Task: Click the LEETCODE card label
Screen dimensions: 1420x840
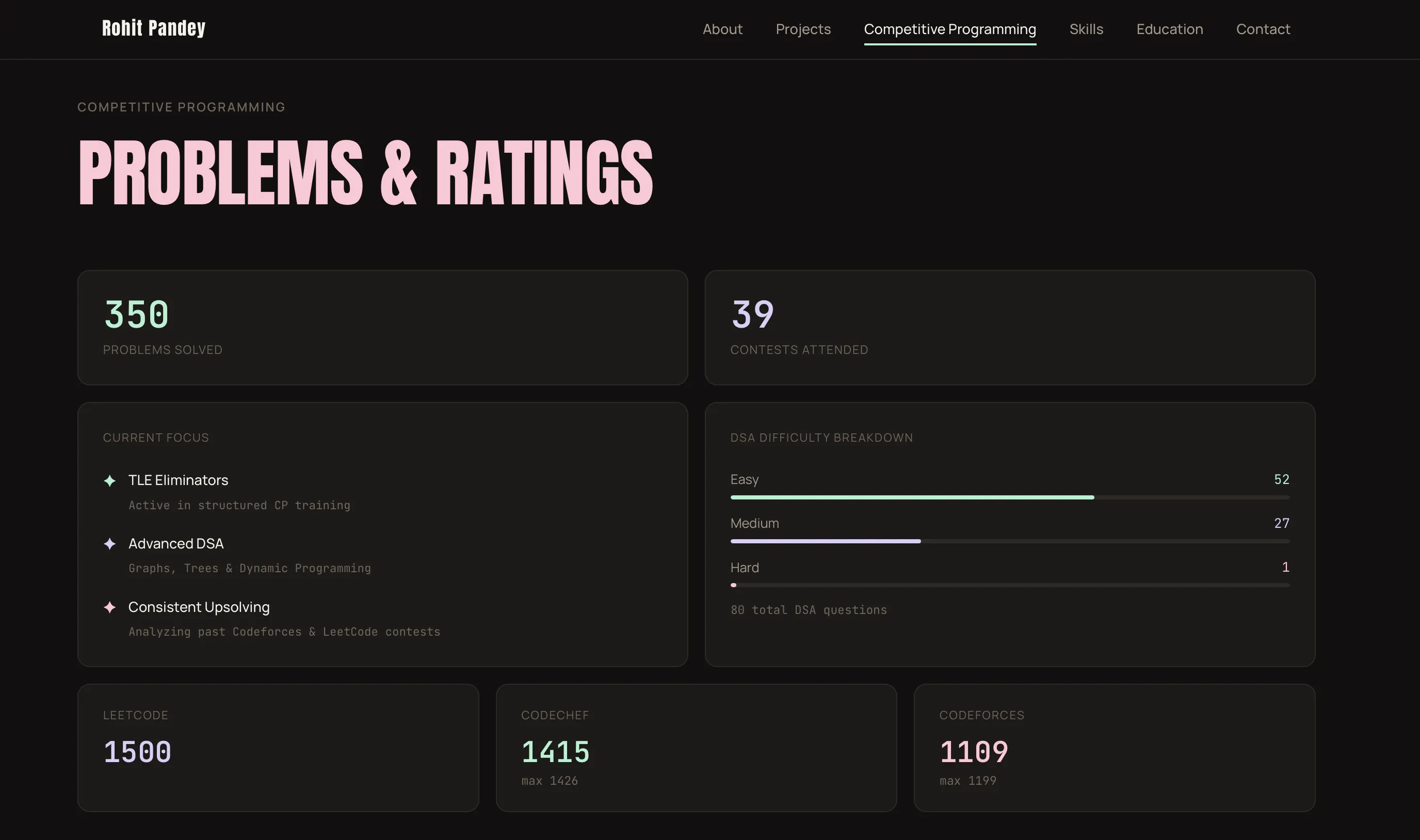Action: pos(135,716)
